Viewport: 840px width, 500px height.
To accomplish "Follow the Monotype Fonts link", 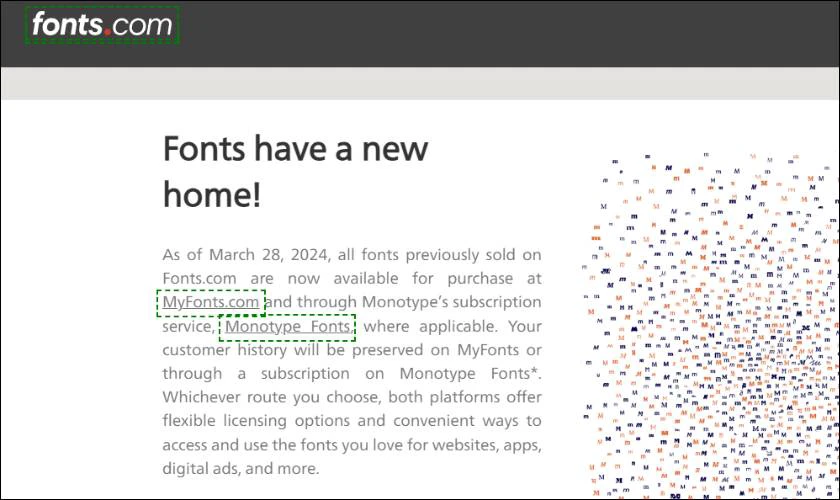I will (x=287, y=326).
